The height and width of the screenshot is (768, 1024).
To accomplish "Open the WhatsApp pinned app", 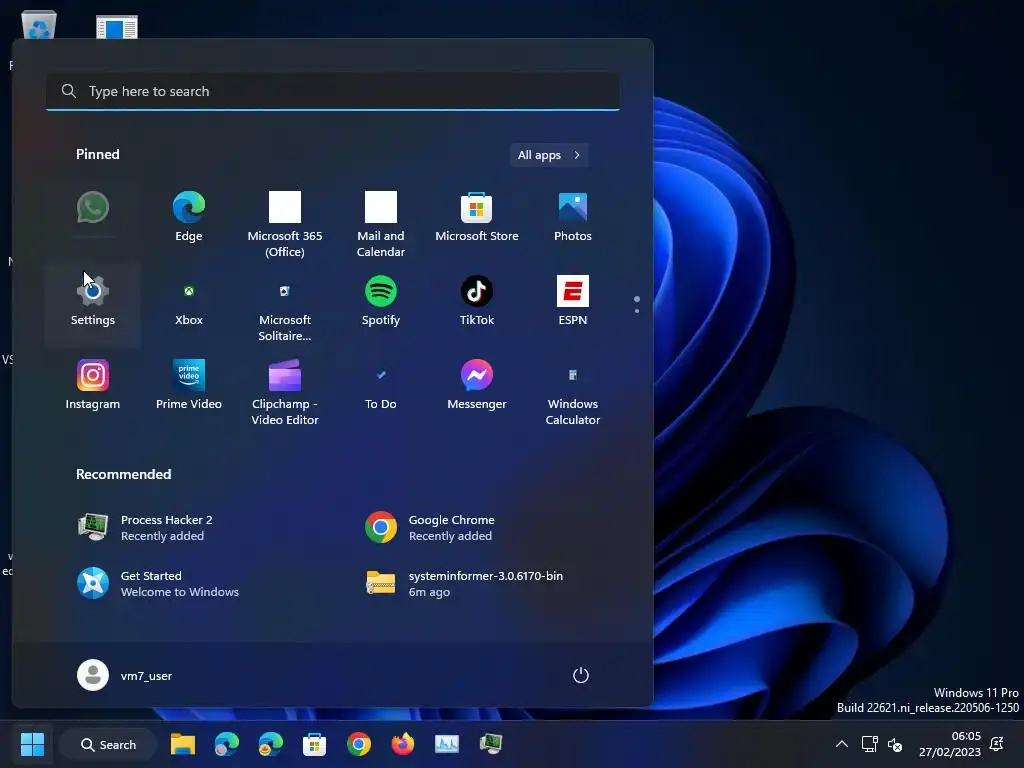I will [93, 208].
